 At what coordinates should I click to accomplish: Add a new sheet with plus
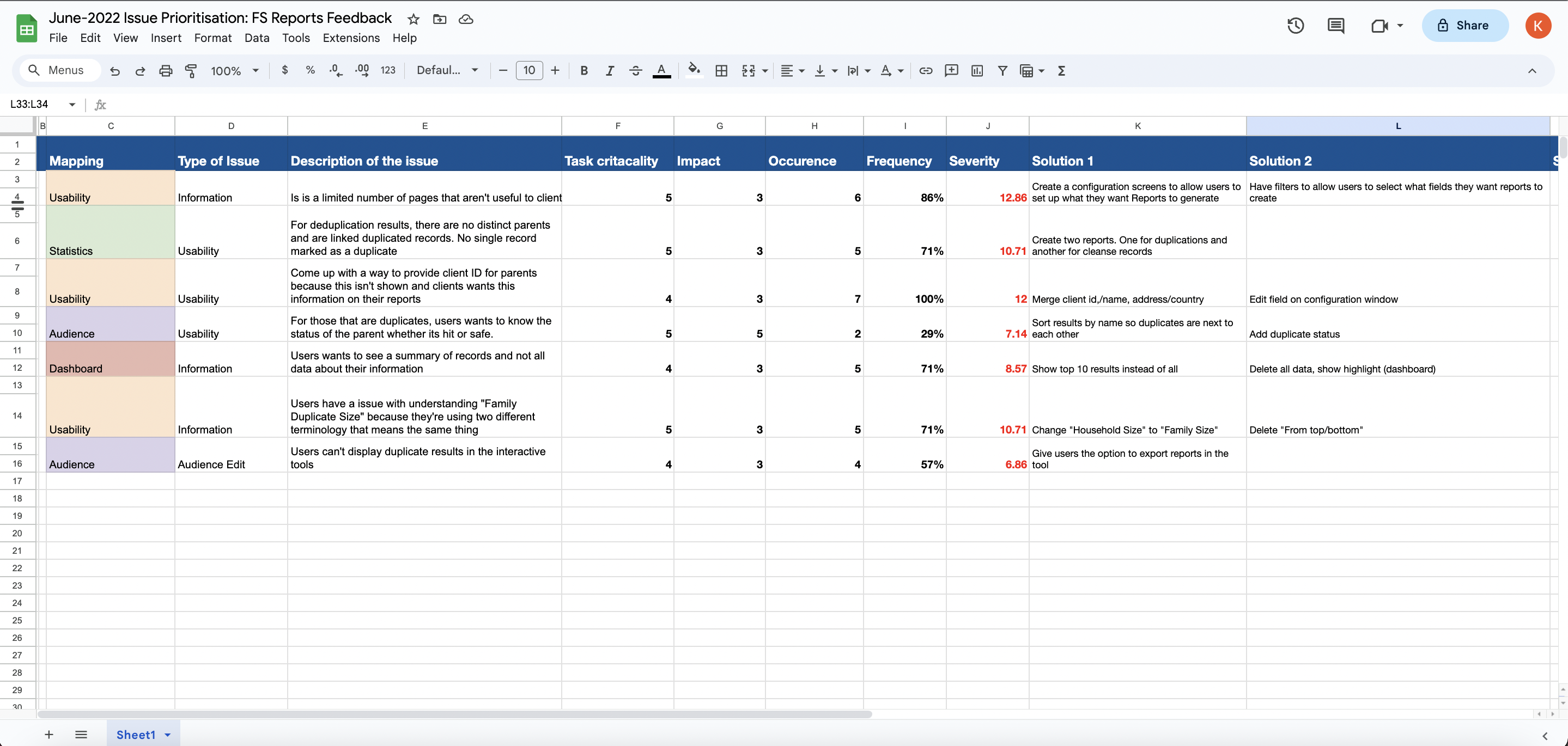click(x=48, y=735)
